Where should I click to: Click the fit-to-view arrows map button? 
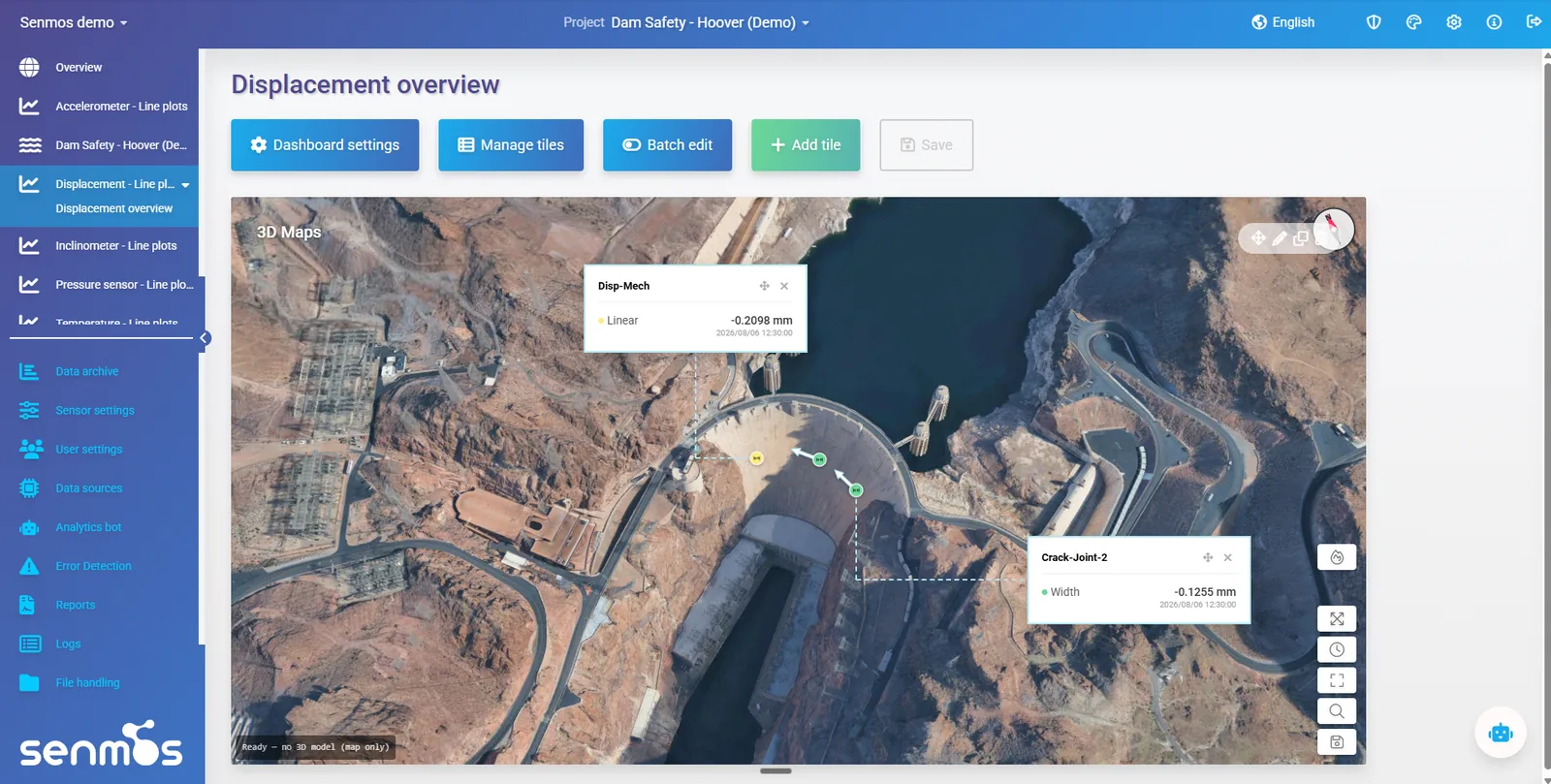1337,619
